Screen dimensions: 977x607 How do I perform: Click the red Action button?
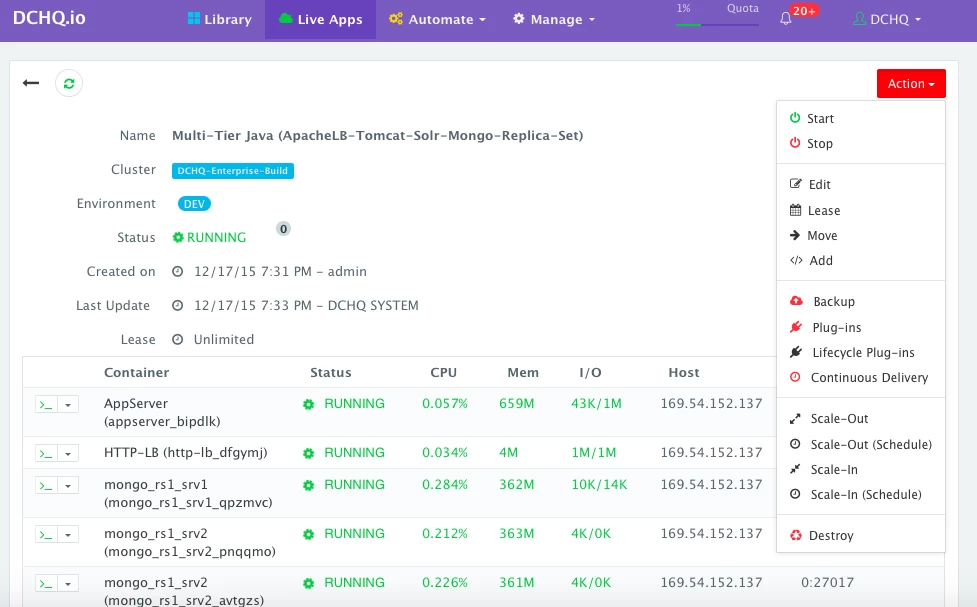click(911, 84)
